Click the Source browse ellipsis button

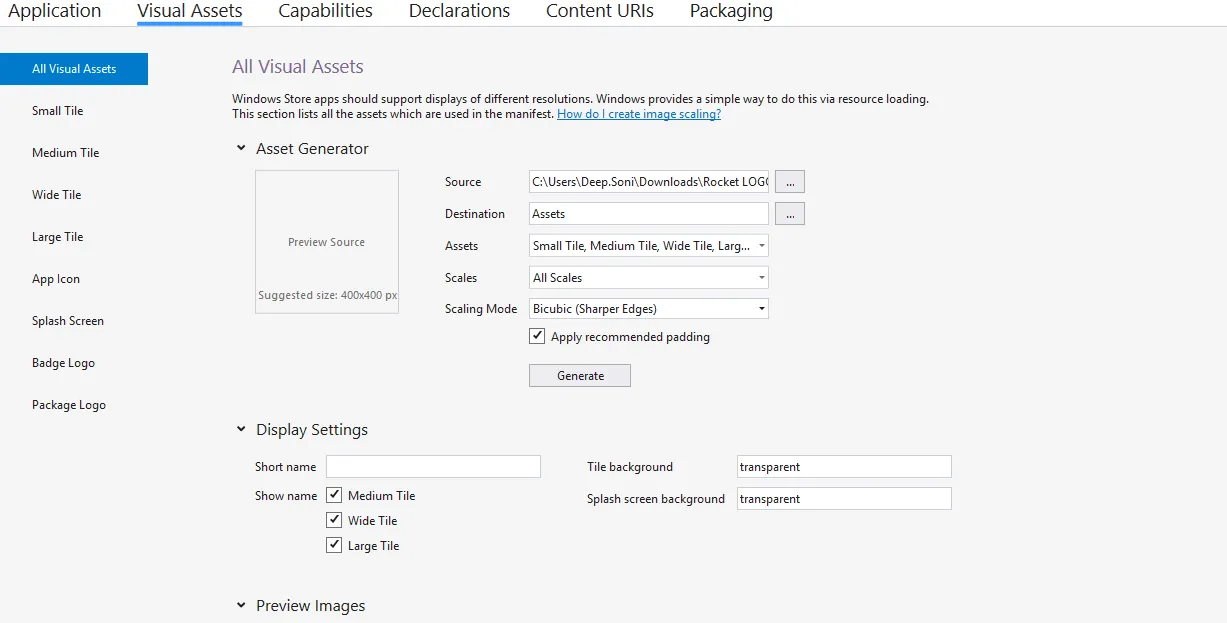click(x=789, y=182)
